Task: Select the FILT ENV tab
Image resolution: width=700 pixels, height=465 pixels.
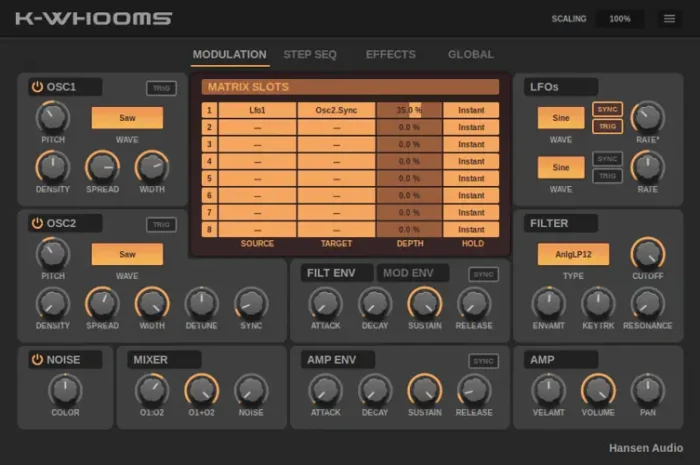Action: point(337,273)
